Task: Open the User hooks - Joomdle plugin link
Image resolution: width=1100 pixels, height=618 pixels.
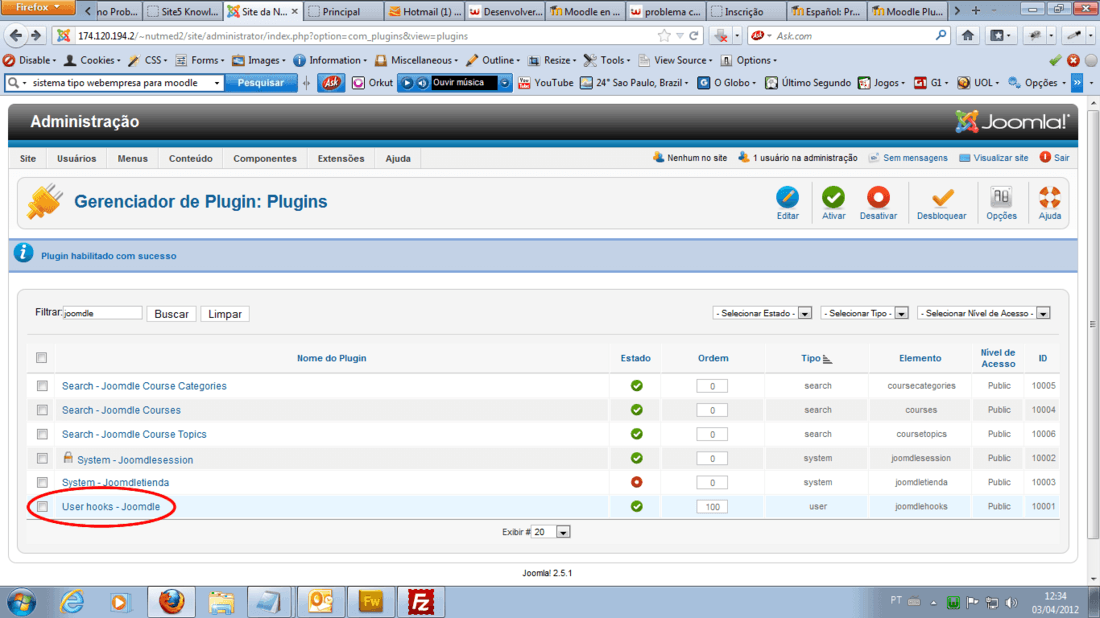Action: [x=111, y=506]
